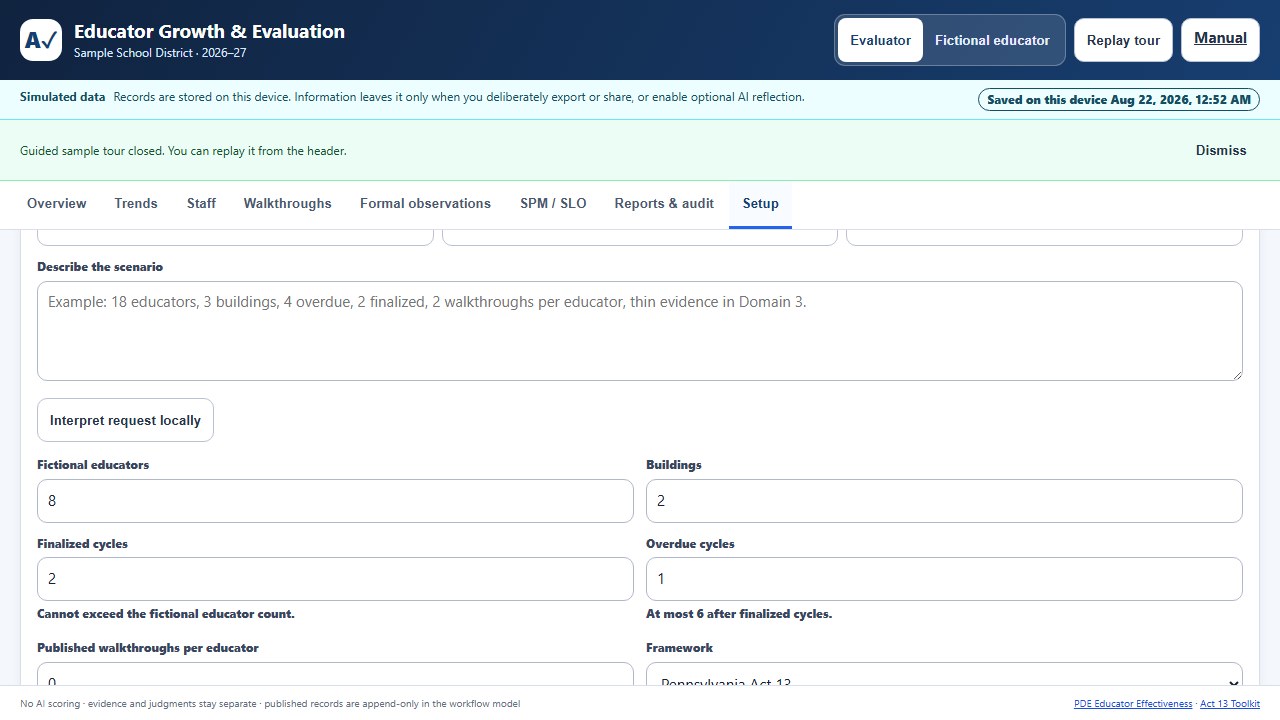Image resolution: width=1280 pixels, height=720 pixels.
Task: Dismiss the guided tour notice
Action: (x=1221, y=150)
